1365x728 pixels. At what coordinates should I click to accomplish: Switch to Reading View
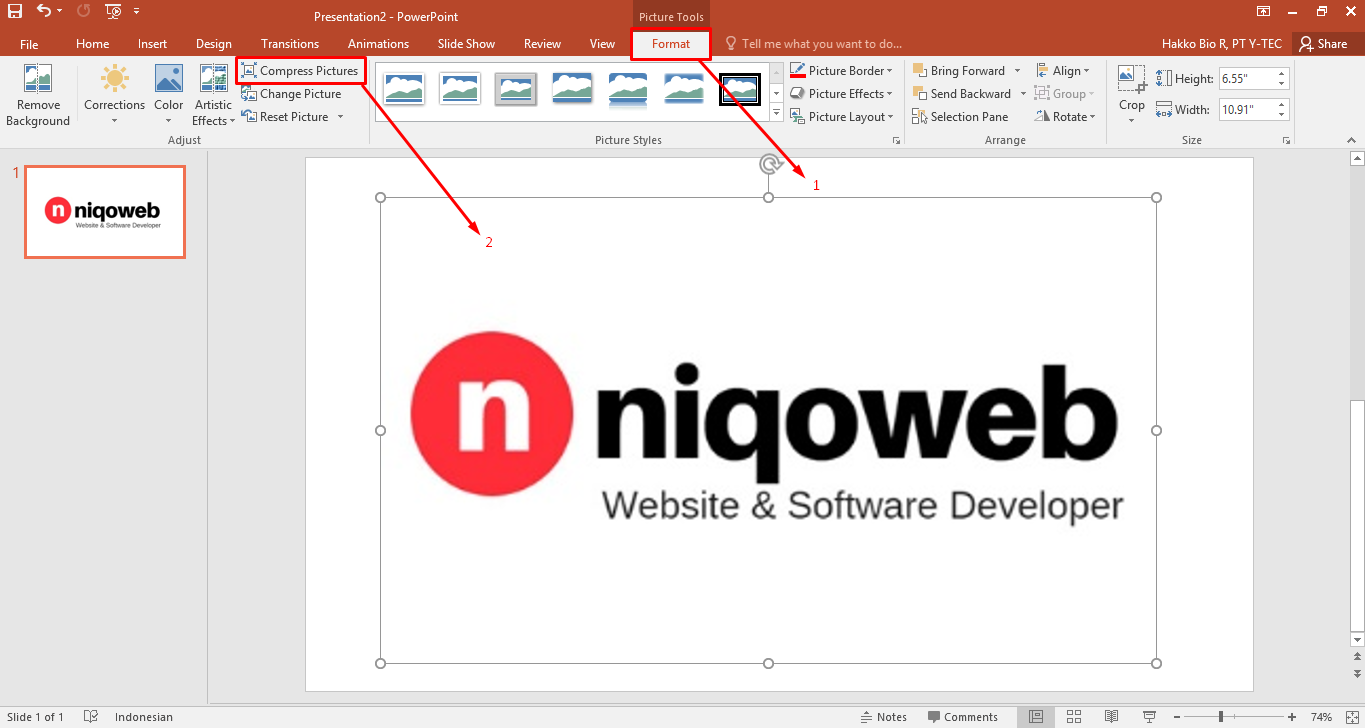(x=1111, y=717)
